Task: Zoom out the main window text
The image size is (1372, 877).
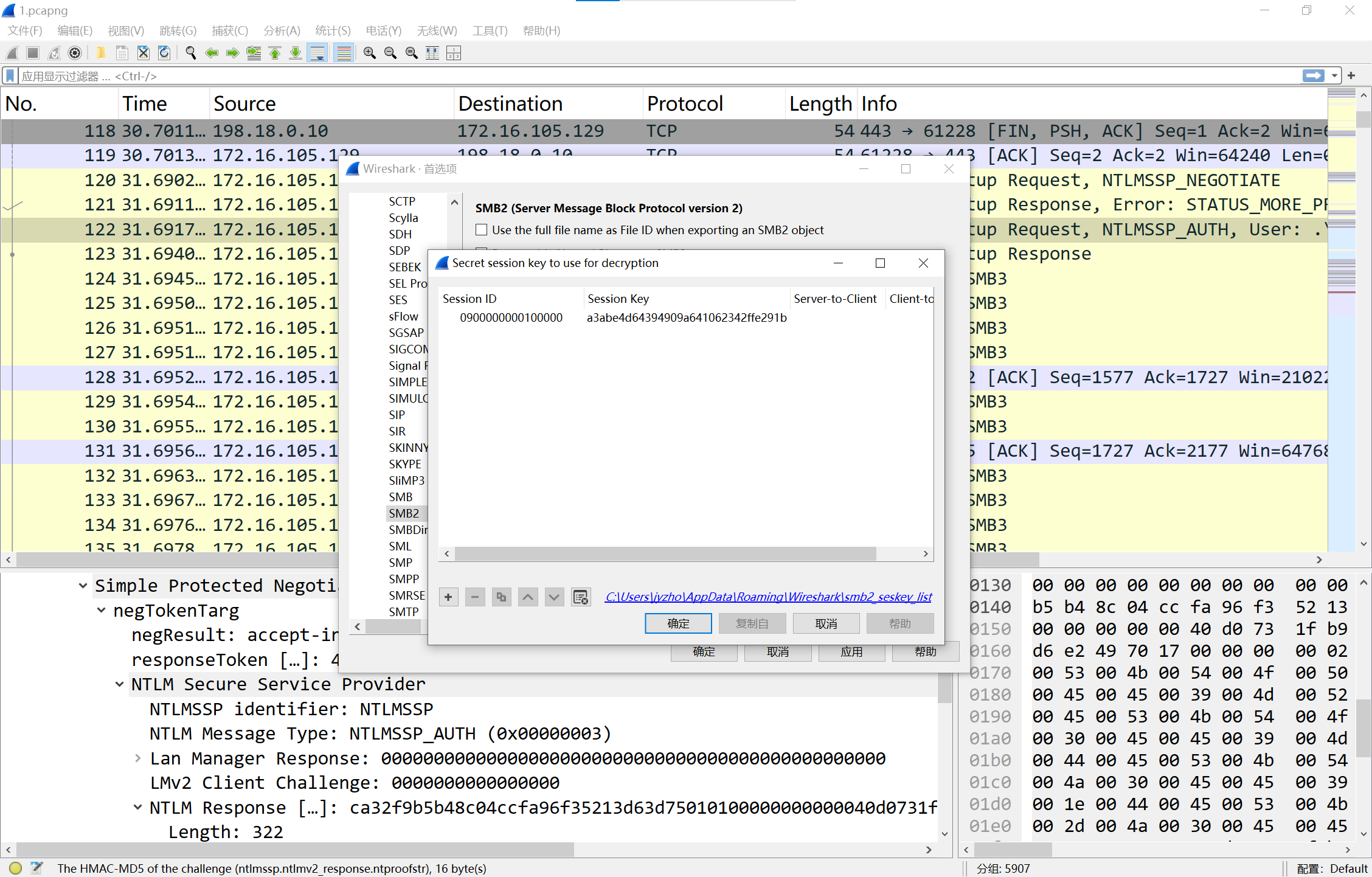Action: point(390,54)
